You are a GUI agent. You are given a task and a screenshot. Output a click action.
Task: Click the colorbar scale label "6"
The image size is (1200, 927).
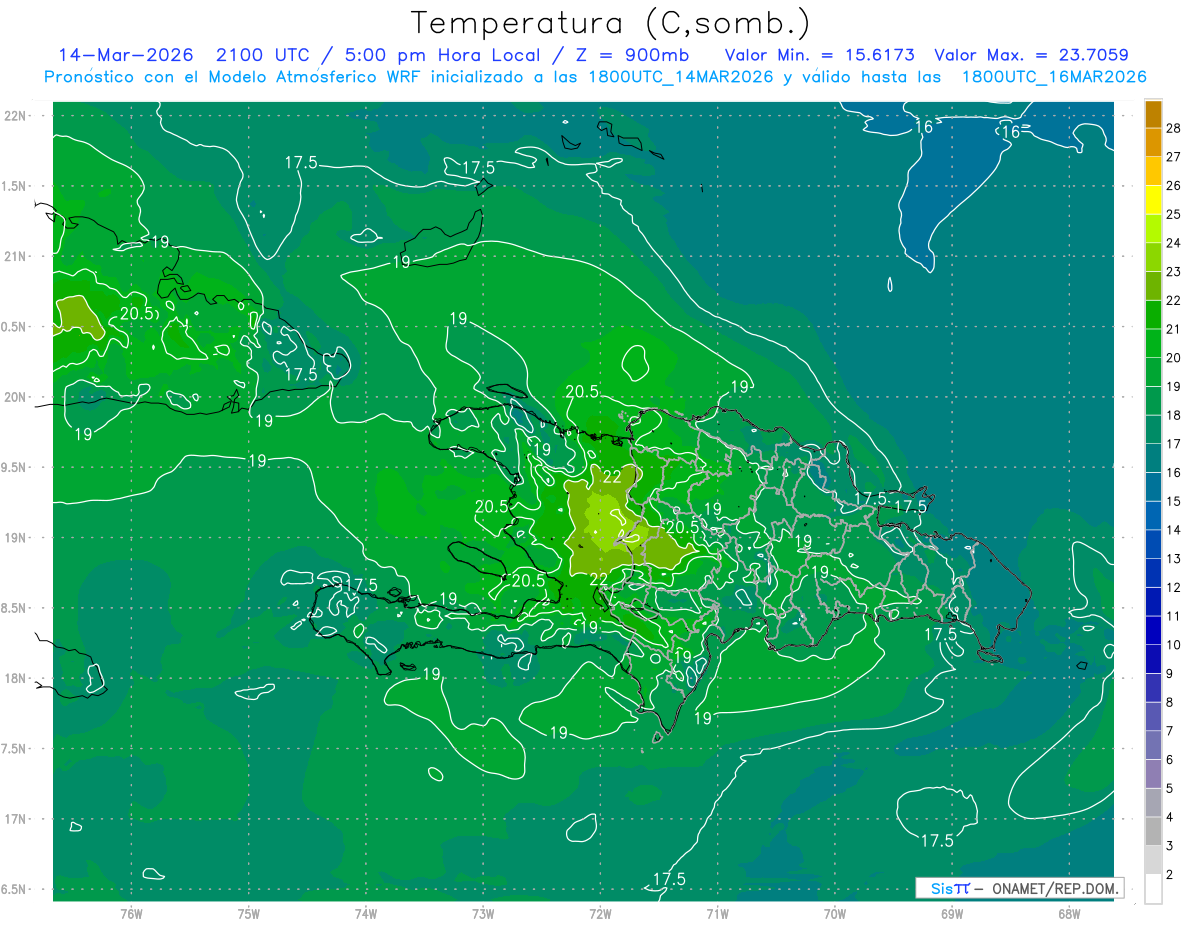point(1170,760)
